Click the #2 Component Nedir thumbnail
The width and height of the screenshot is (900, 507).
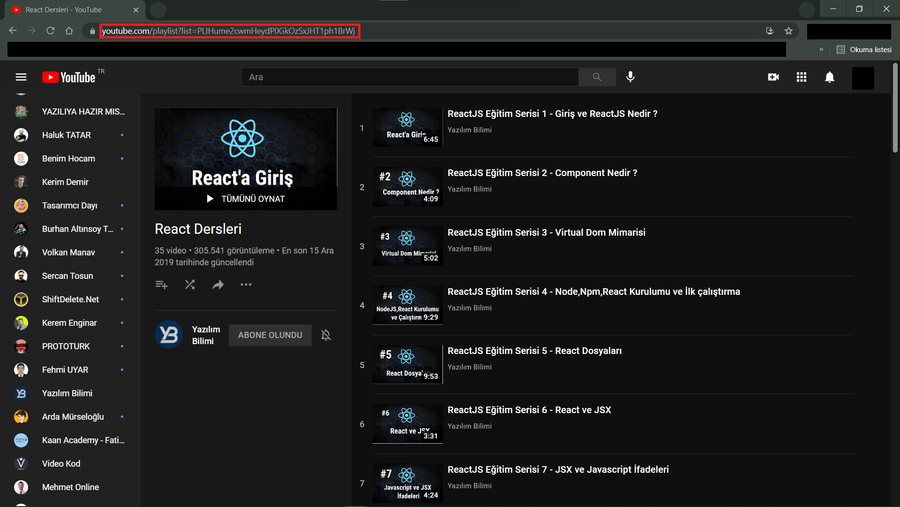[x=408, y=187]
